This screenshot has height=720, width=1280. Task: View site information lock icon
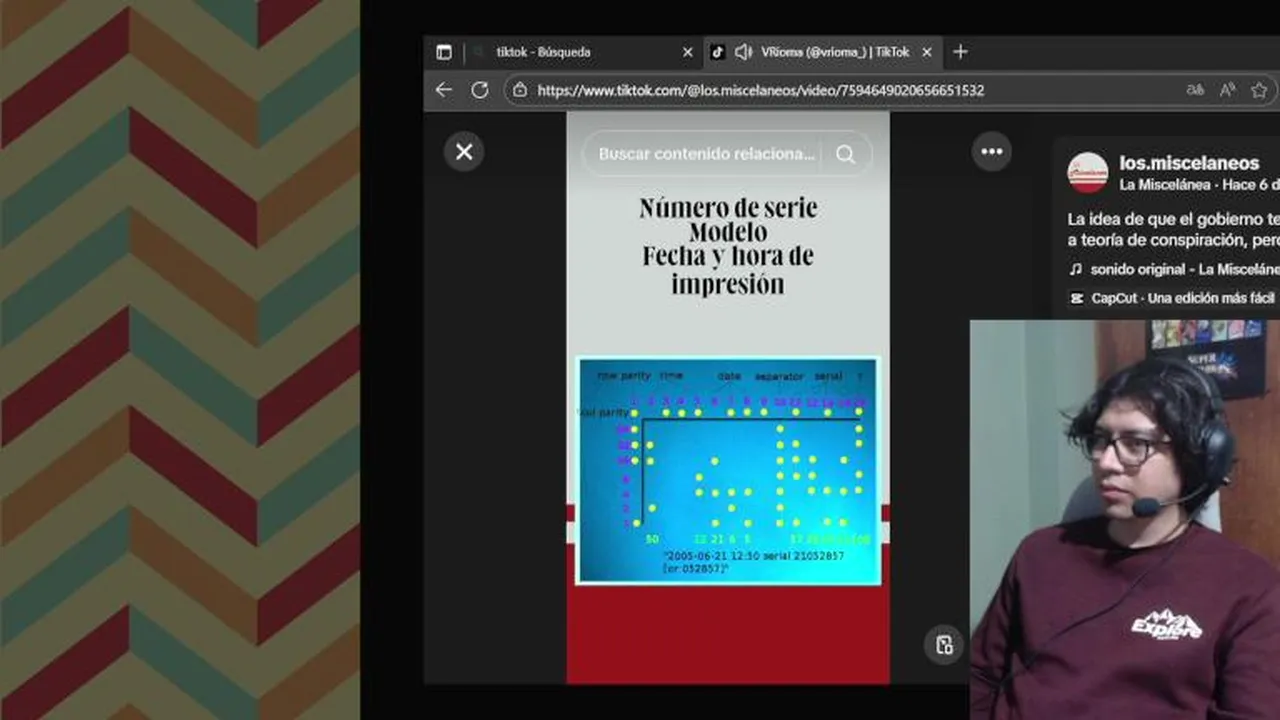(519, 90)
